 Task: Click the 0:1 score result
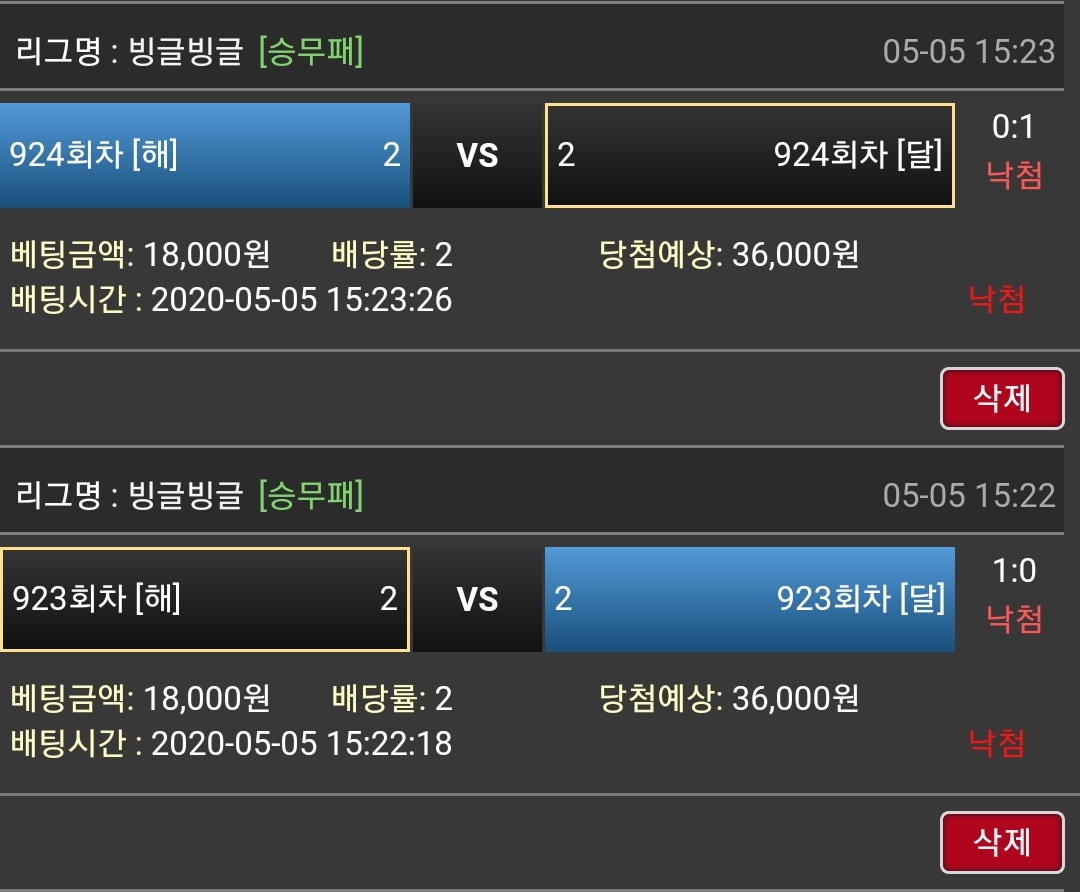pos(1012,127)
